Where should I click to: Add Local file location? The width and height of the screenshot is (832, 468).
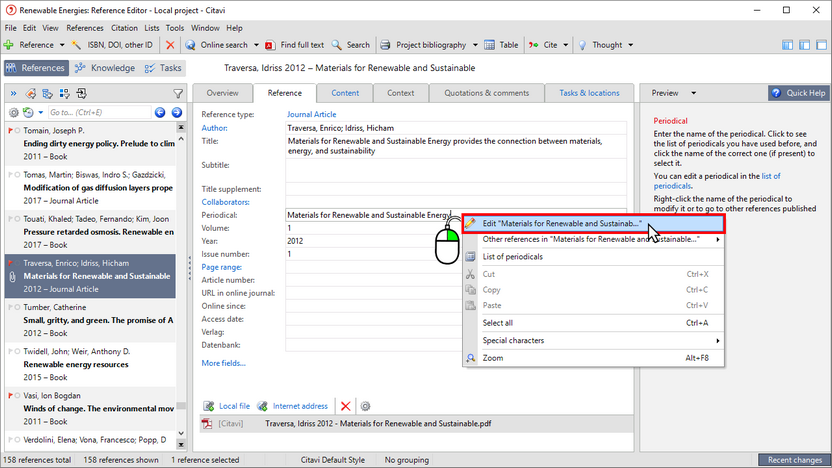click(x=227, y=406)
